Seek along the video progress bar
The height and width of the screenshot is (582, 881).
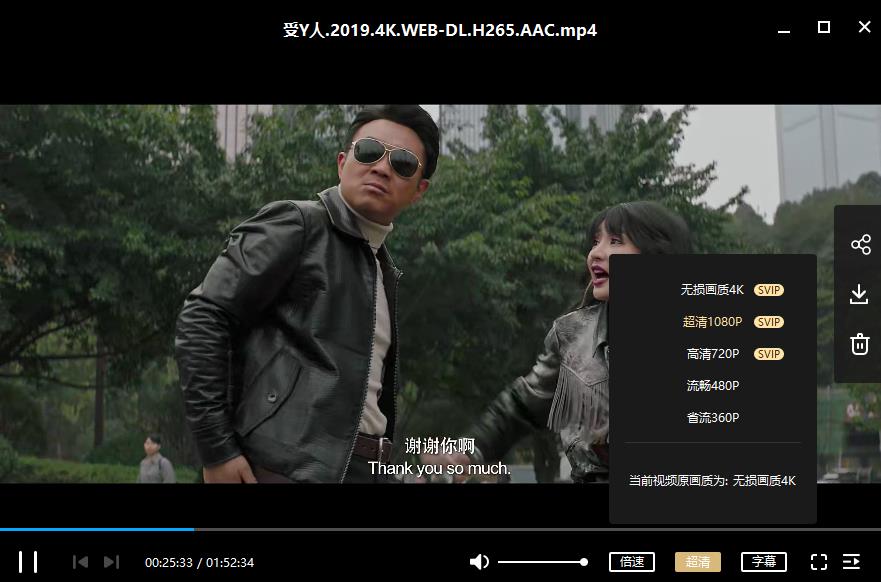coord(440,529)
